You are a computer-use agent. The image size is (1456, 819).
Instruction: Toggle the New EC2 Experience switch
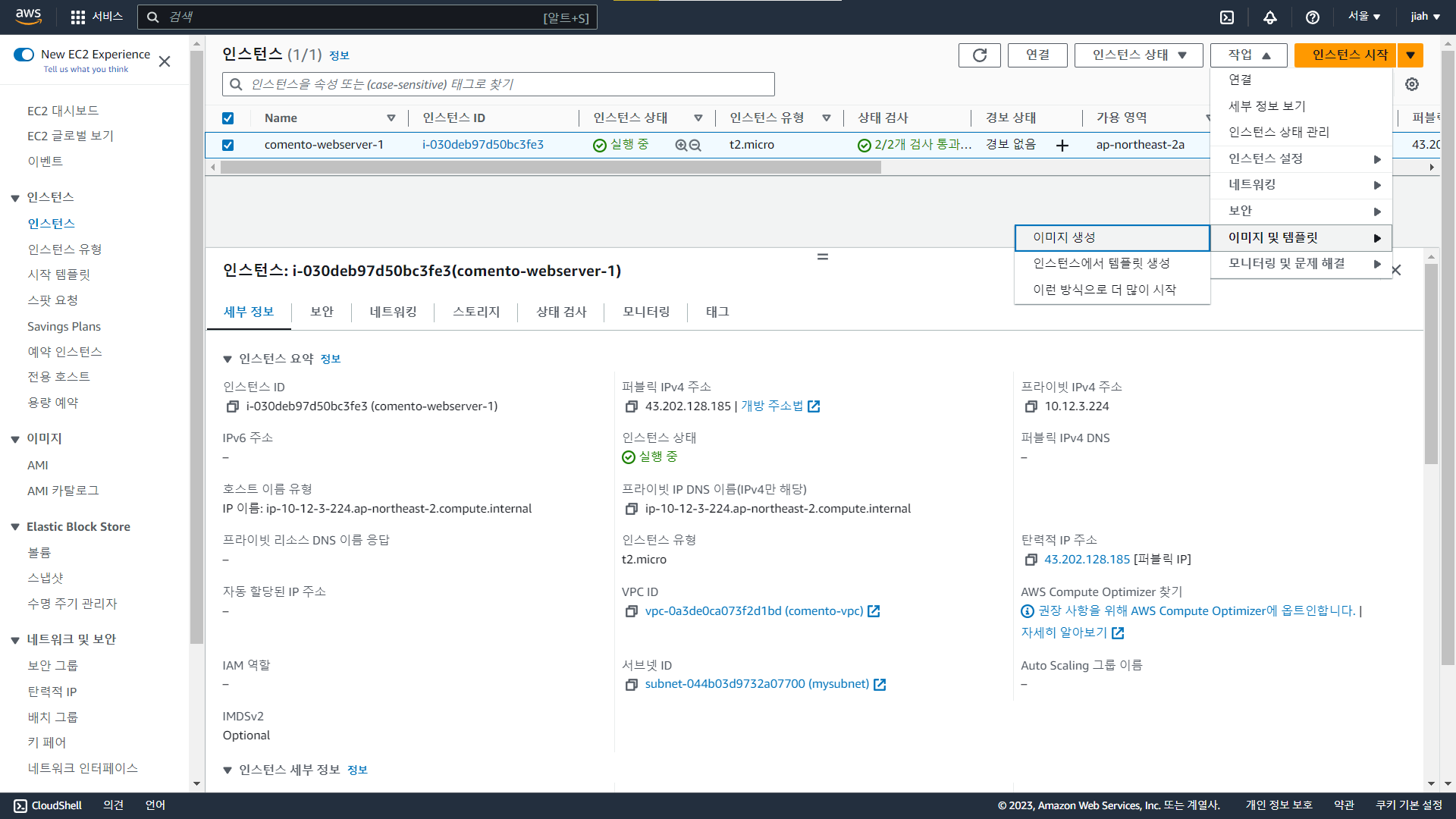24,55
